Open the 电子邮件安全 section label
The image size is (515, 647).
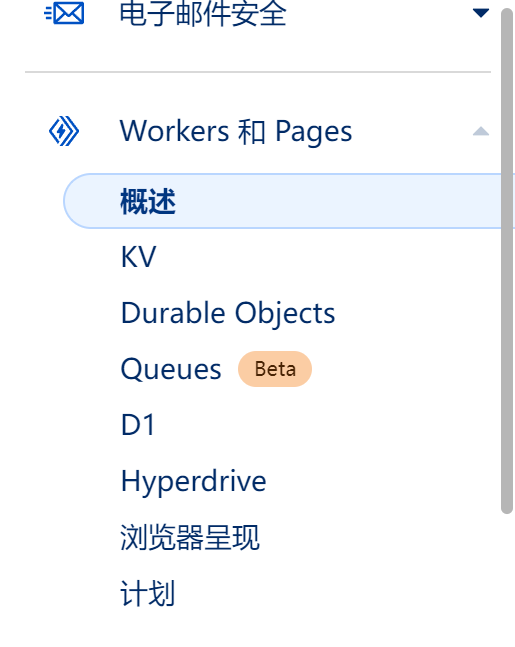pos(203,13)
